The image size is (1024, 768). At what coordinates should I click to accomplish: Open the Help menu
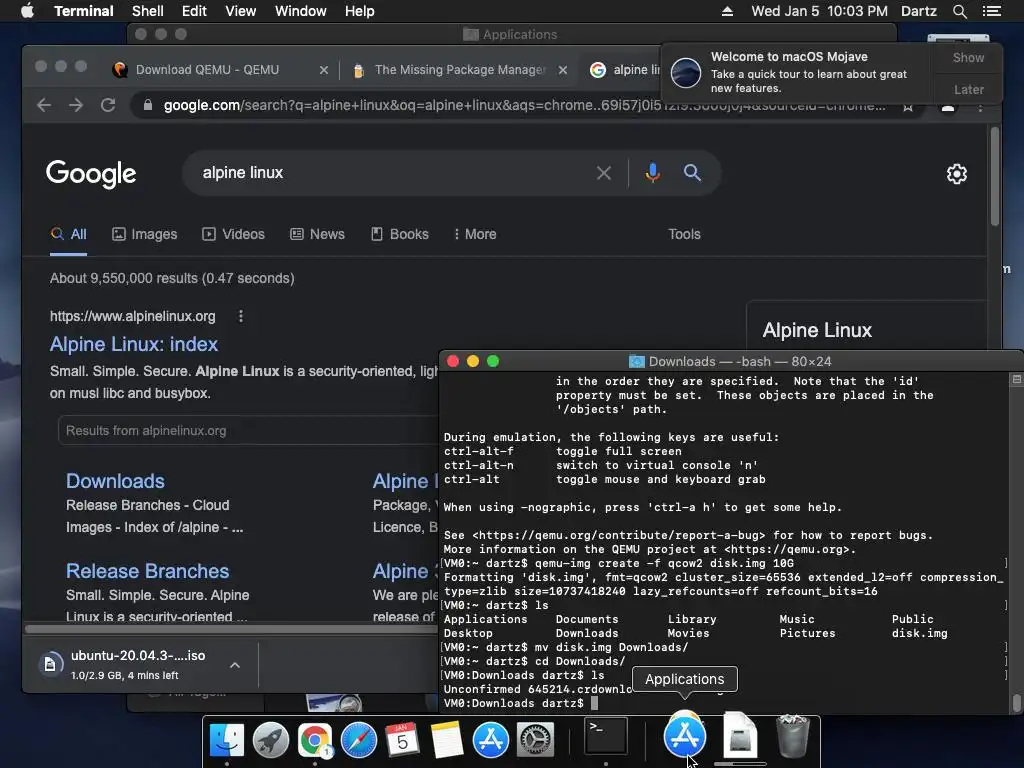[x=359, y=11]
